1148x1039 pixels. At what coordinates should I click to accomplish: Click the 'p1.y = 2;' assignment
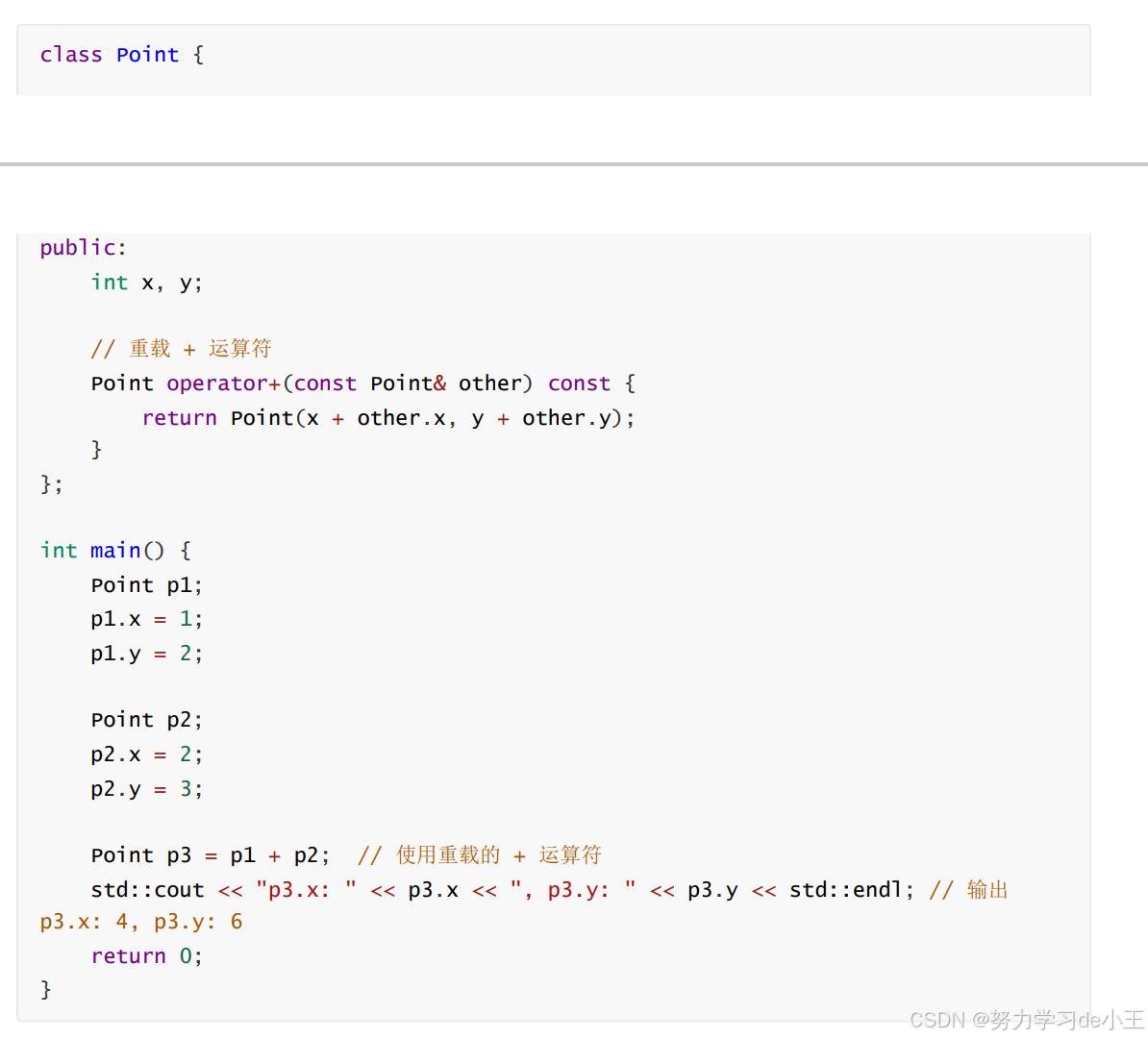146,654
